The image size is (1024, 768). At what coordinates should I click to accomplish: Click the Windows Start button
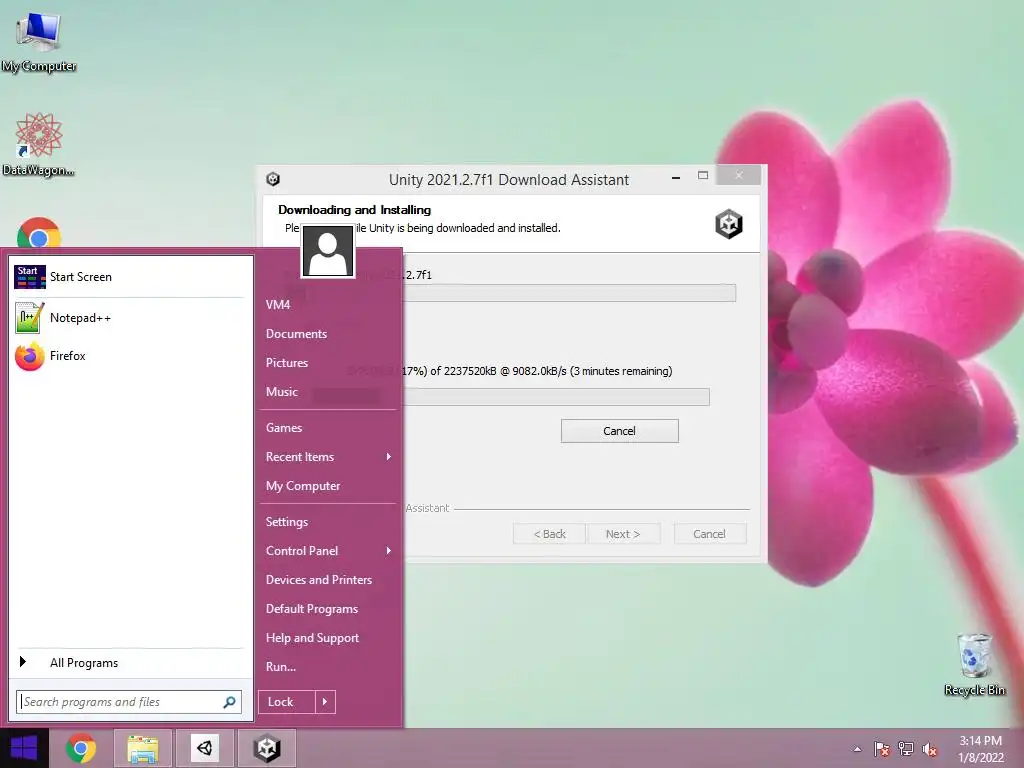[x=24, y=748]
